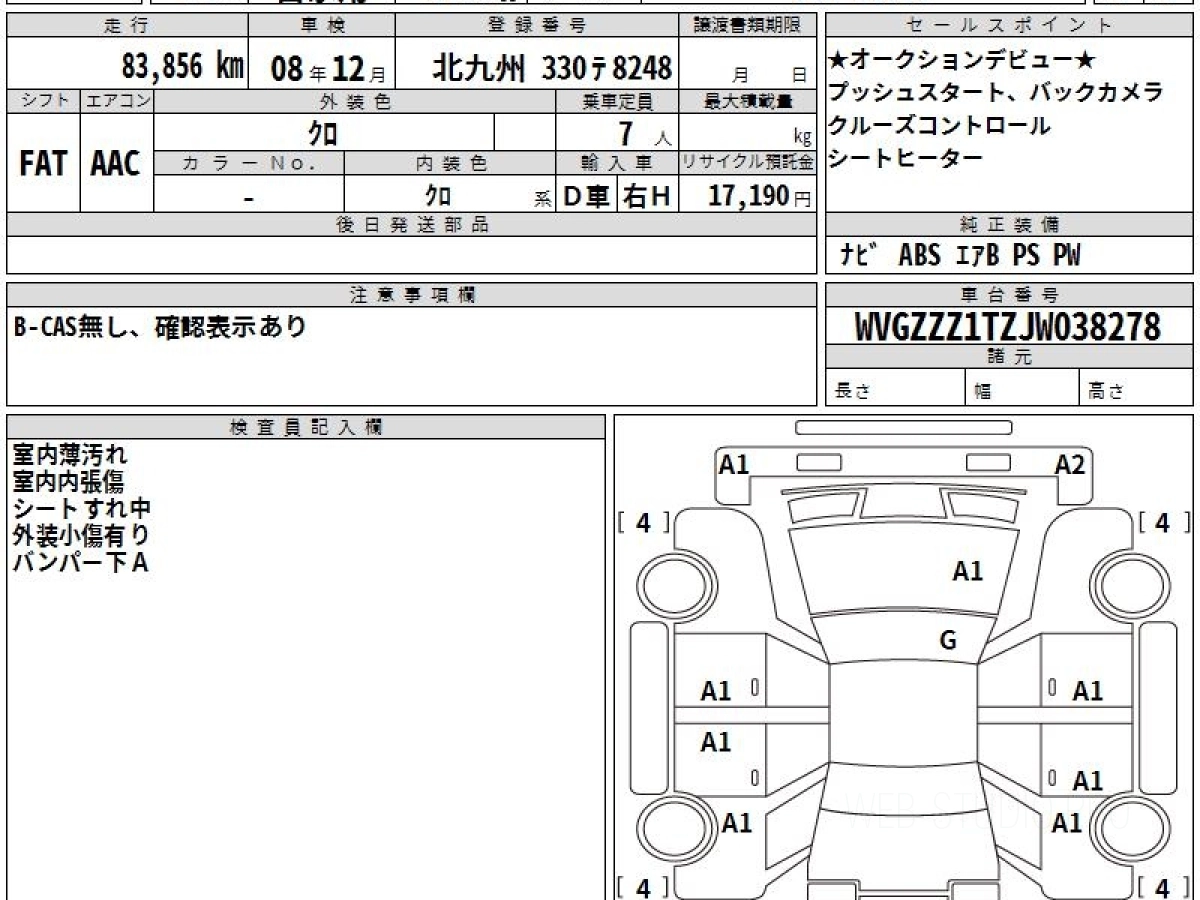This screenshot has width=1200, height=900.
Task: Select inspector note 室内内張傷
Action: tap(69, 482)
